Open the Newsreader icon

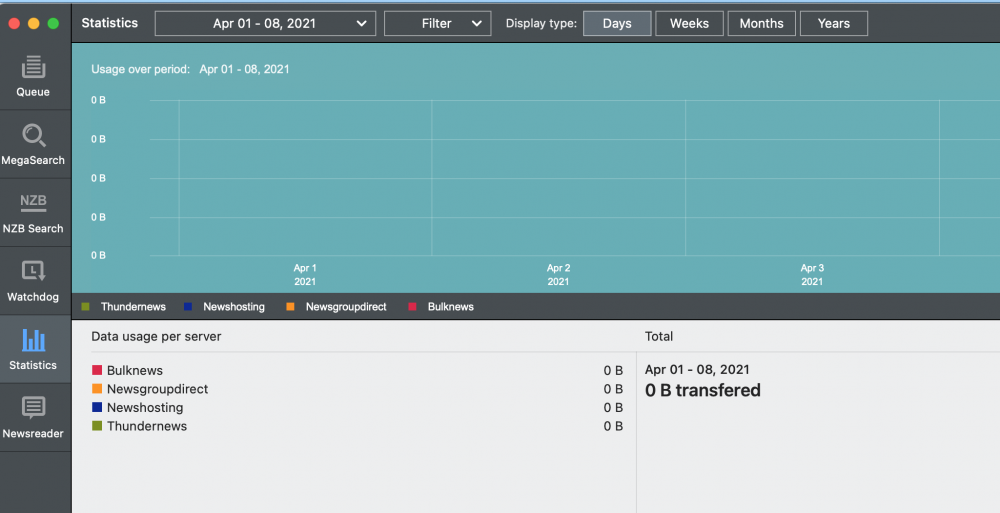click(33, 408)
